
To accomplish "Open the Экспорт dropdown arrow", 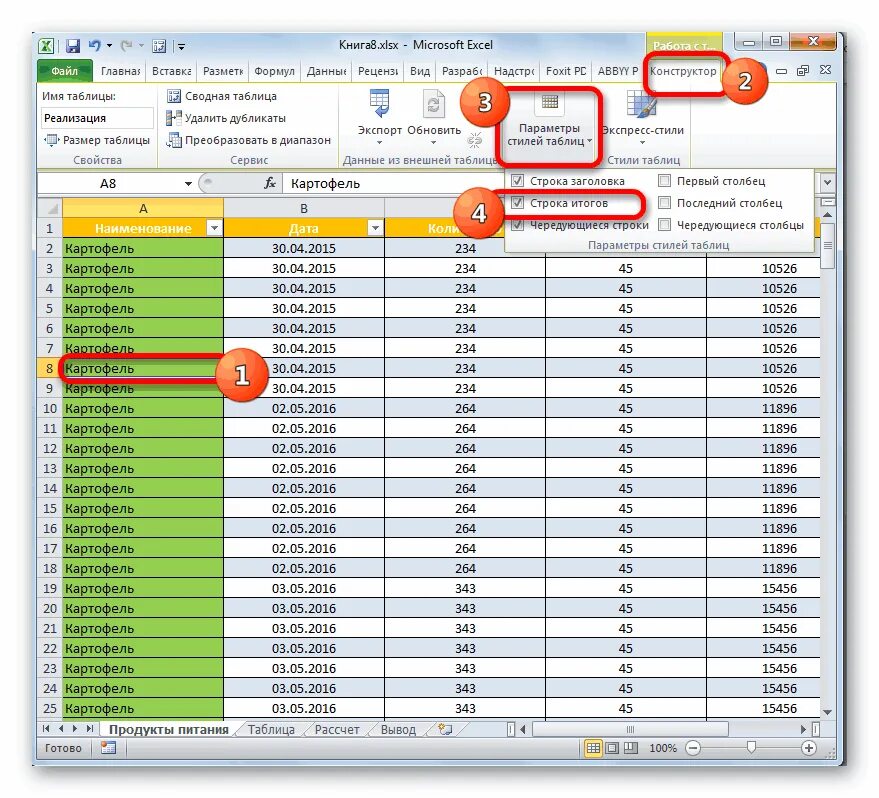I will 380,142.
